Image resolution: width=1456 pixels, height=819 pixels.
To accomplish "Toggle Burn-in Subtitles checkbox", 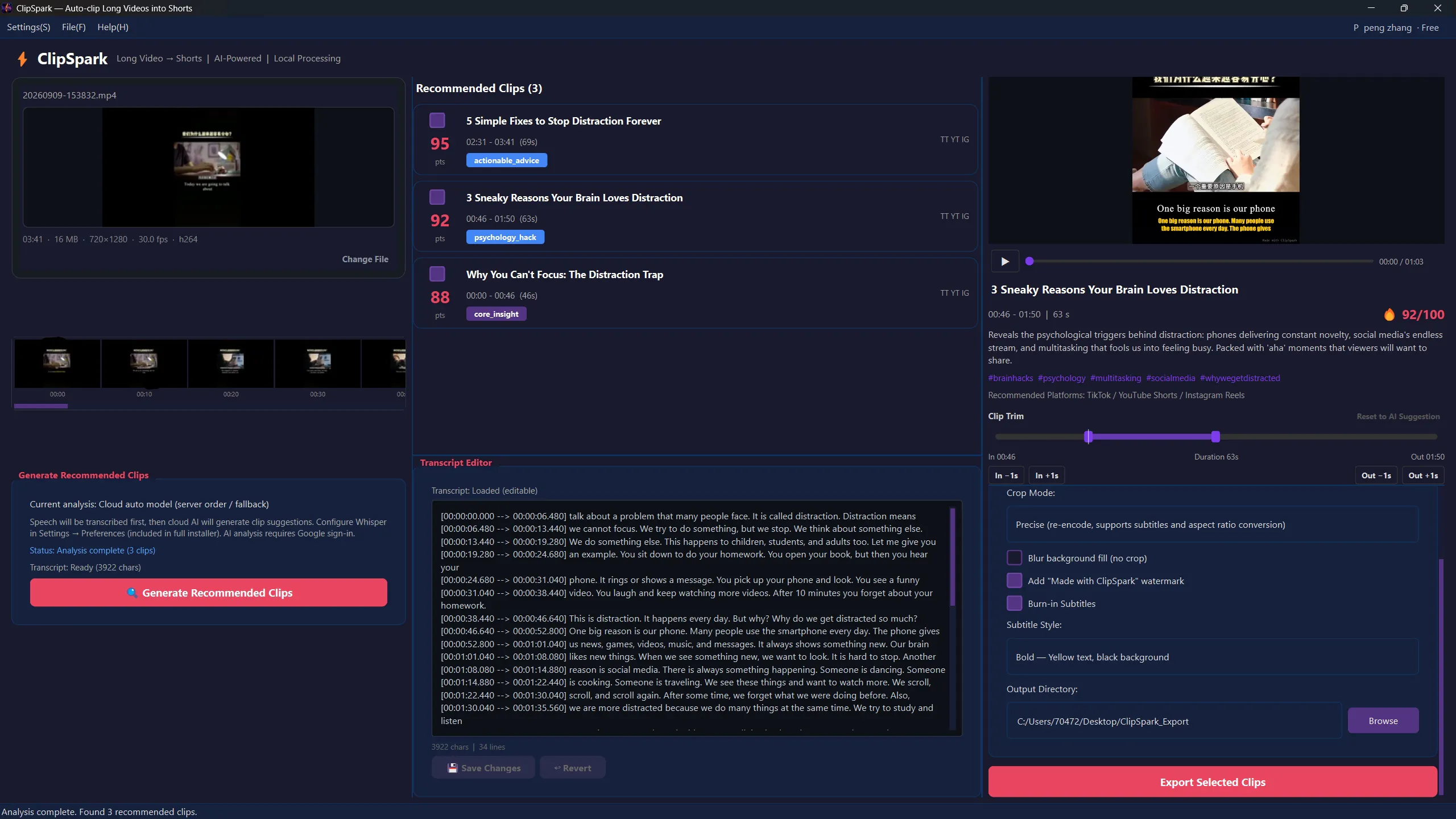I will pyautogui.click(x=1014, y=603).
